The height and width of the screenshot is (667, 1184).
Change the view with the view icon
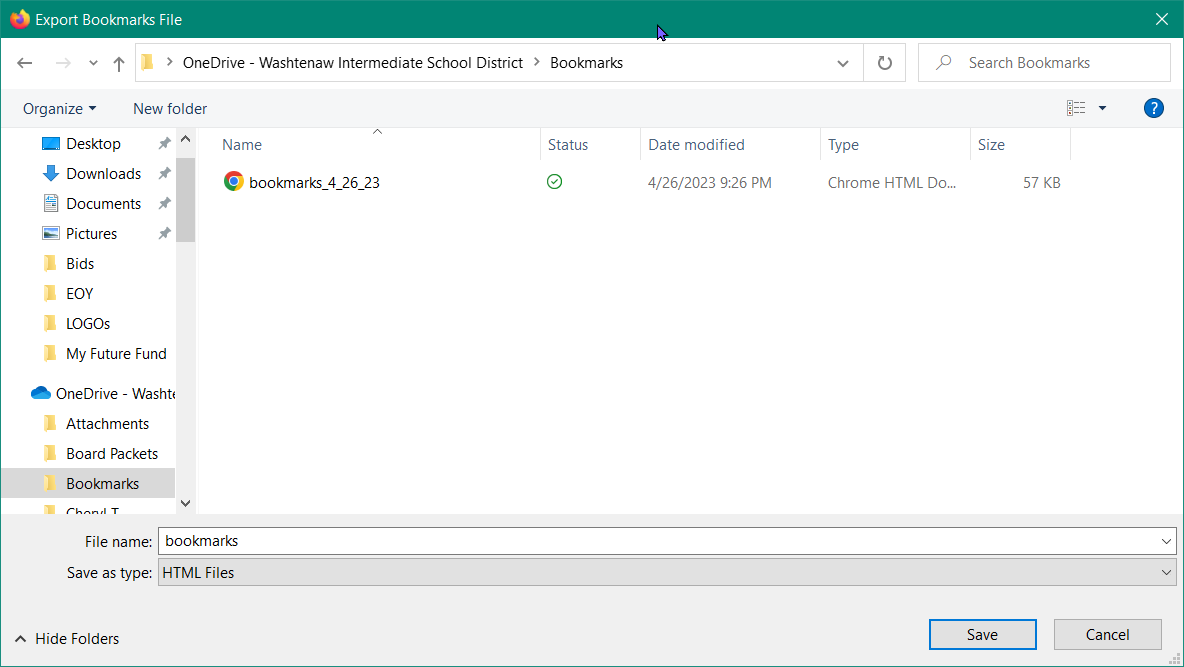(1076, 108)
